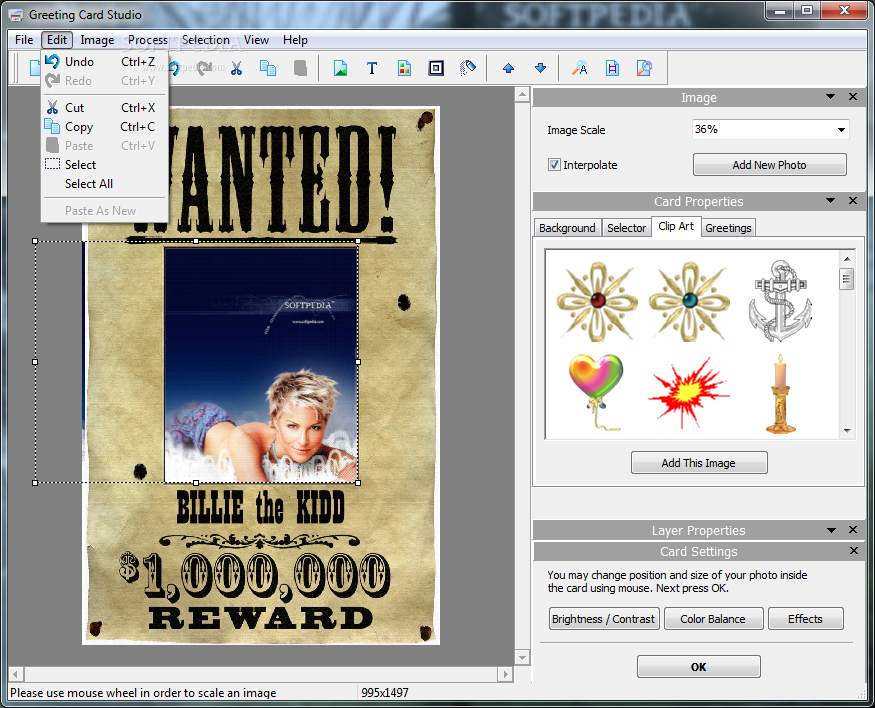Click canvas vertical scrollbar up arrow
875x708 pixels.
coord(522,95)
